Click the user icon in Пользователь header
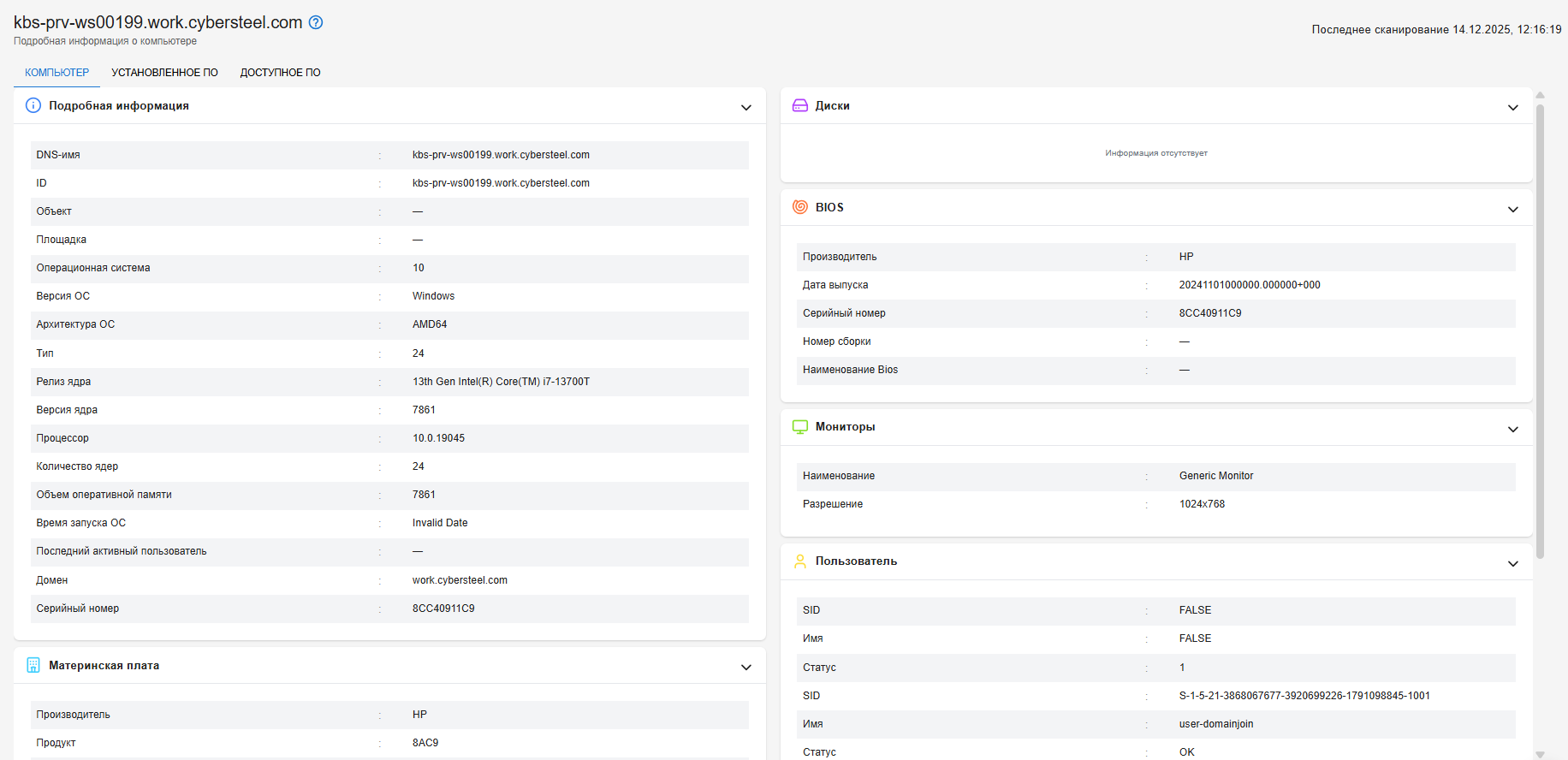Viewport: 1568px width, 760px height. tap(800, 561)
